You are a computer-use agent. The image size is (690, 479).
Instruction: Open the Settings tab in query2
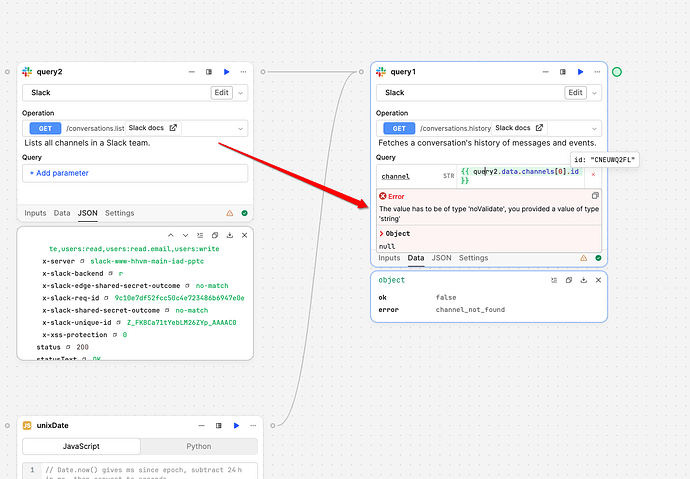click(x=120, y=213)
